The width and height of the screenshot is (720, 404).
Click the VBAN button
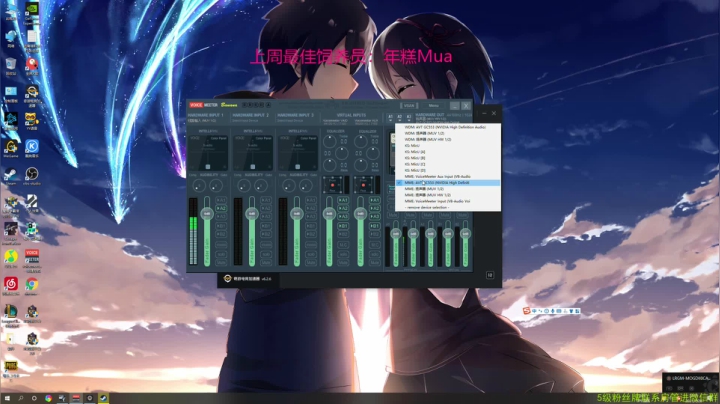point(409,106)
